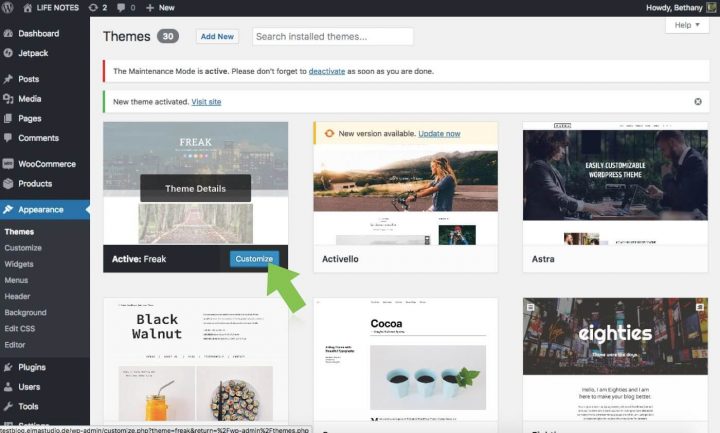Click the Astra theme name label

543,259
